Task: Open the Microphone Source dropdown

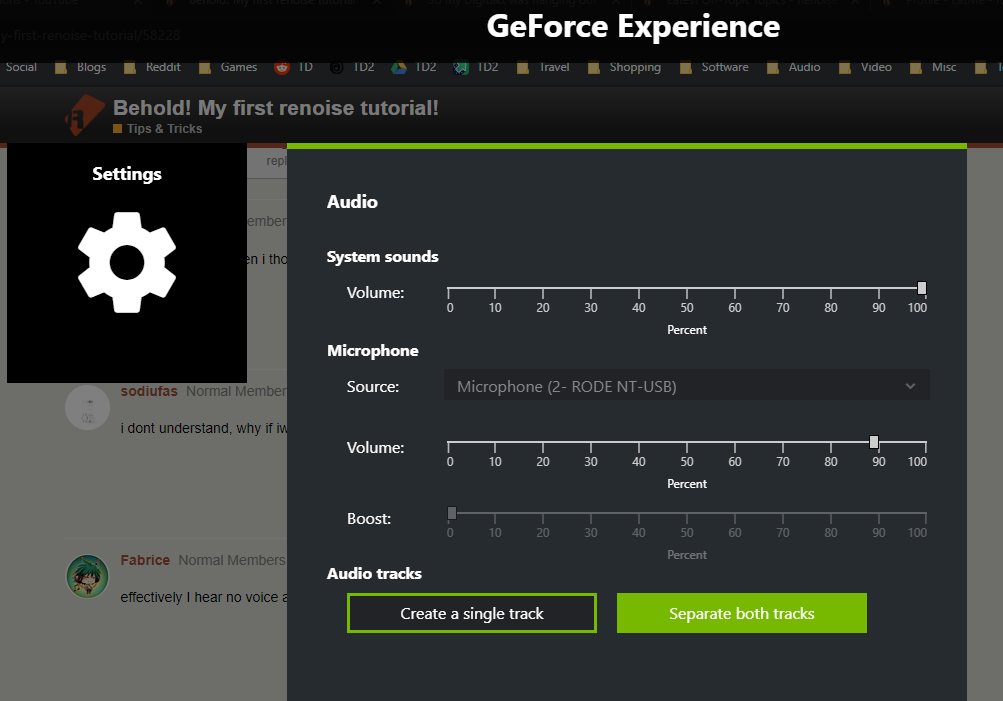Action: 686,386
